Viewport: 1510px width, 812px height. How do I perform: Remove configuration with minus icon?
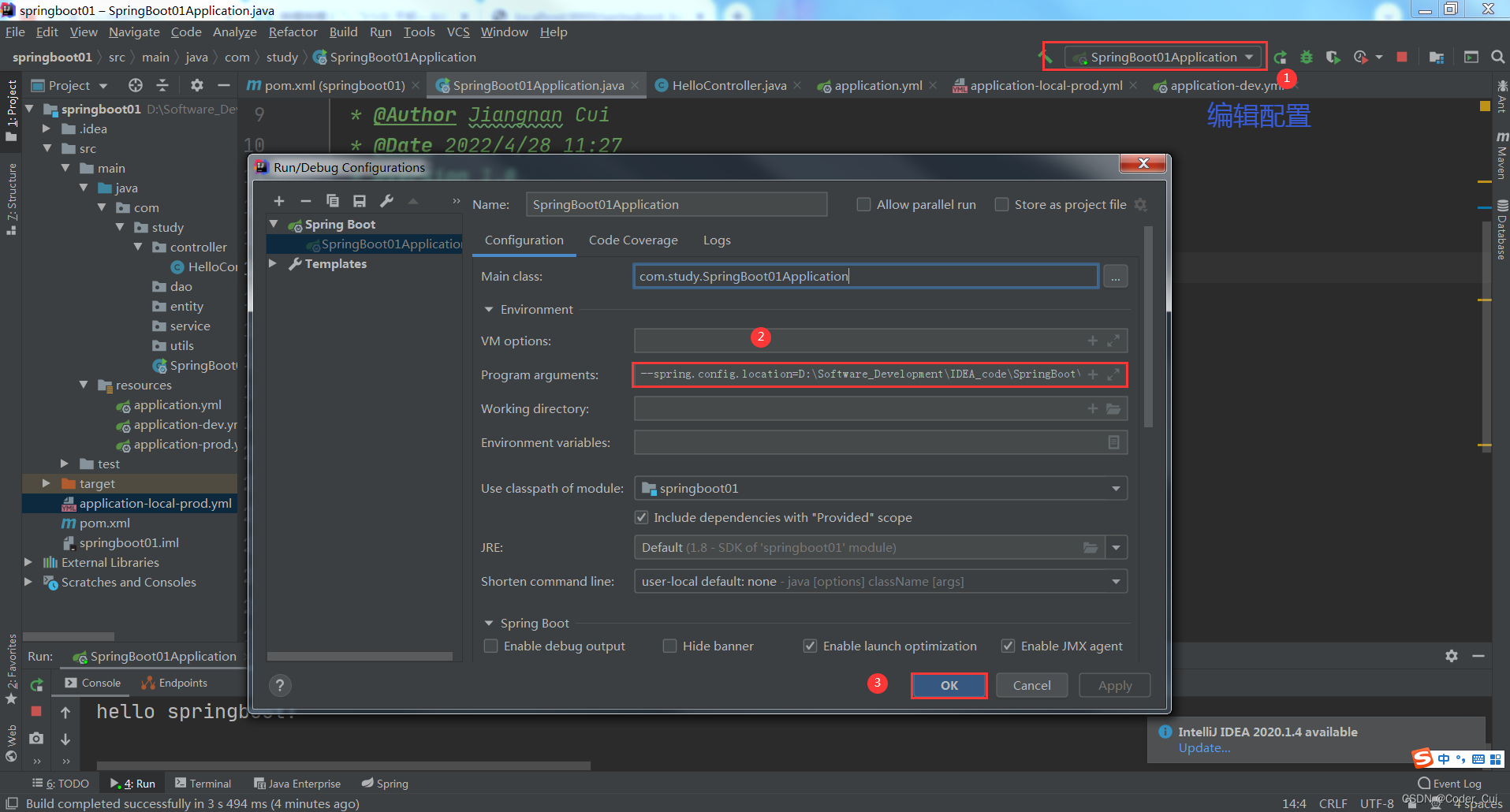point(306,202)
